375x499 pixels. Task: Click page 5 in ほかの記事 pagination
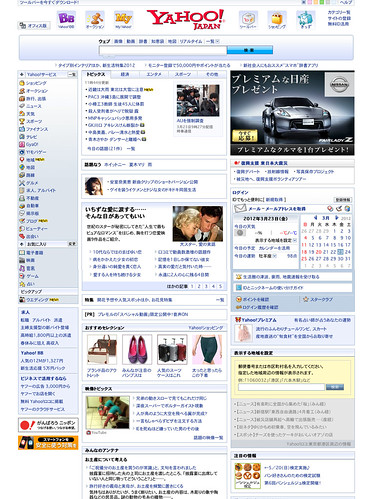click(220, 286)
